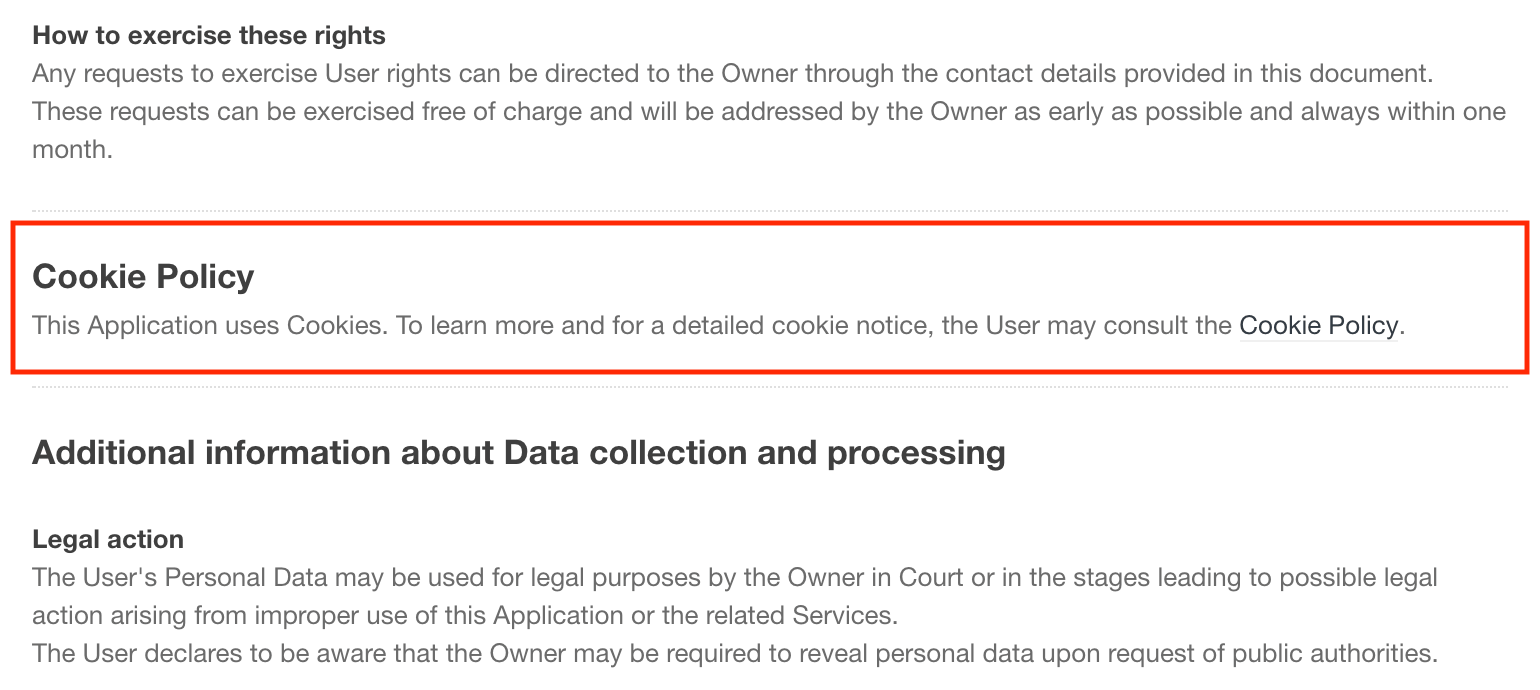Click the "Legal action" subheading
Image resolution: width=1540 pixels, height=690 pixels.
[x=108, y=540]
